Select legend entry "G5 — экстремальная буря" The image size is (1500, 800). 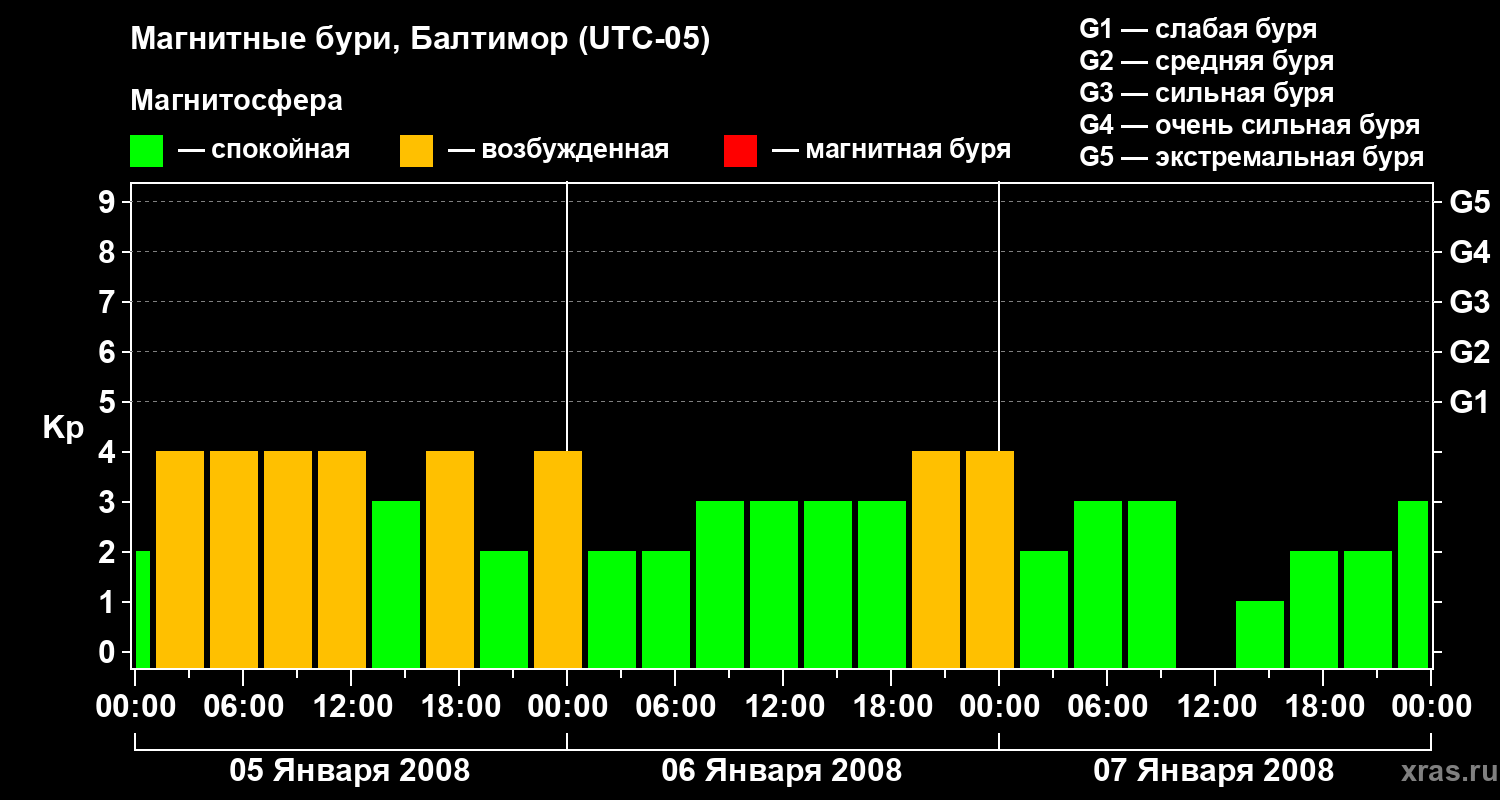tap(1251, 157)
